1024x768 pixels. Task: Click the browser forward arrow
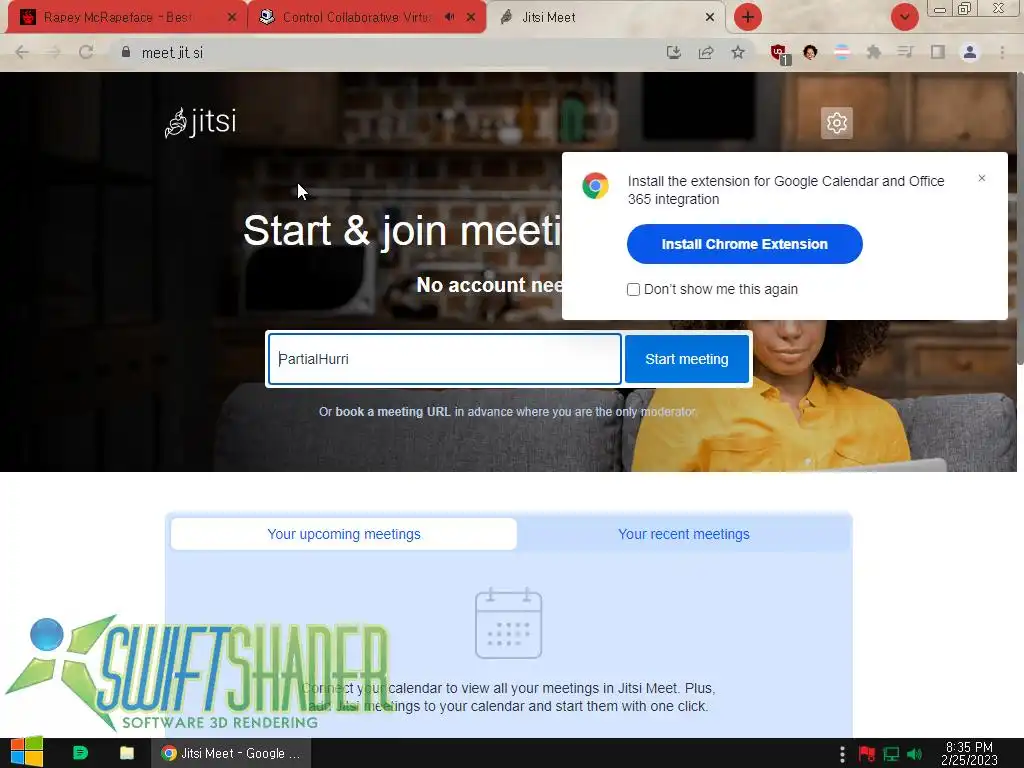point(54,52)
